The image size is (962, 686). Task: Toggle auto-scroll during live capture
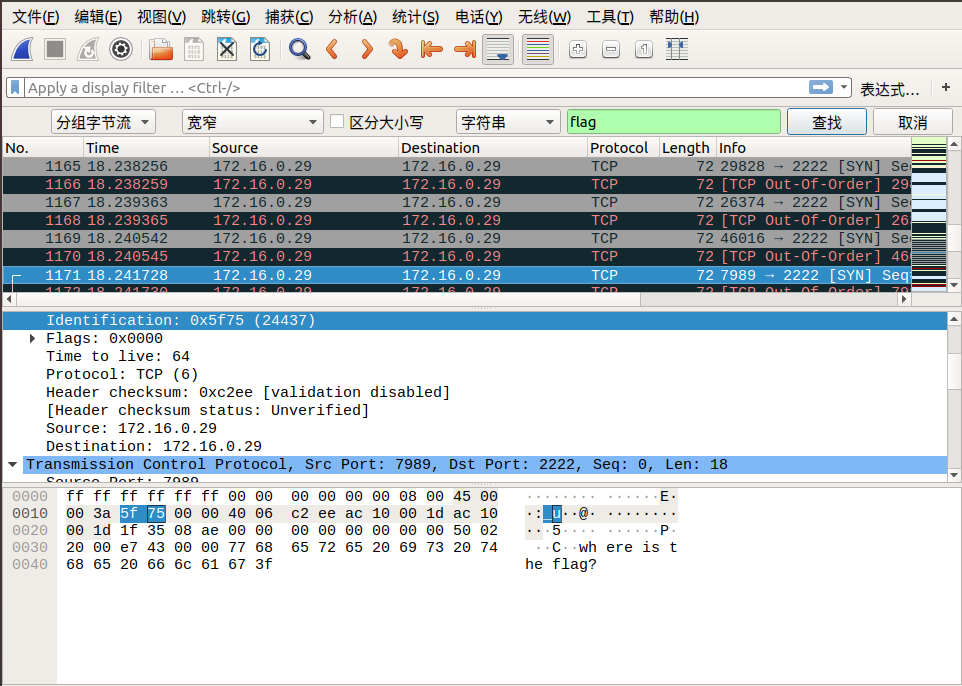pos(498,49)
